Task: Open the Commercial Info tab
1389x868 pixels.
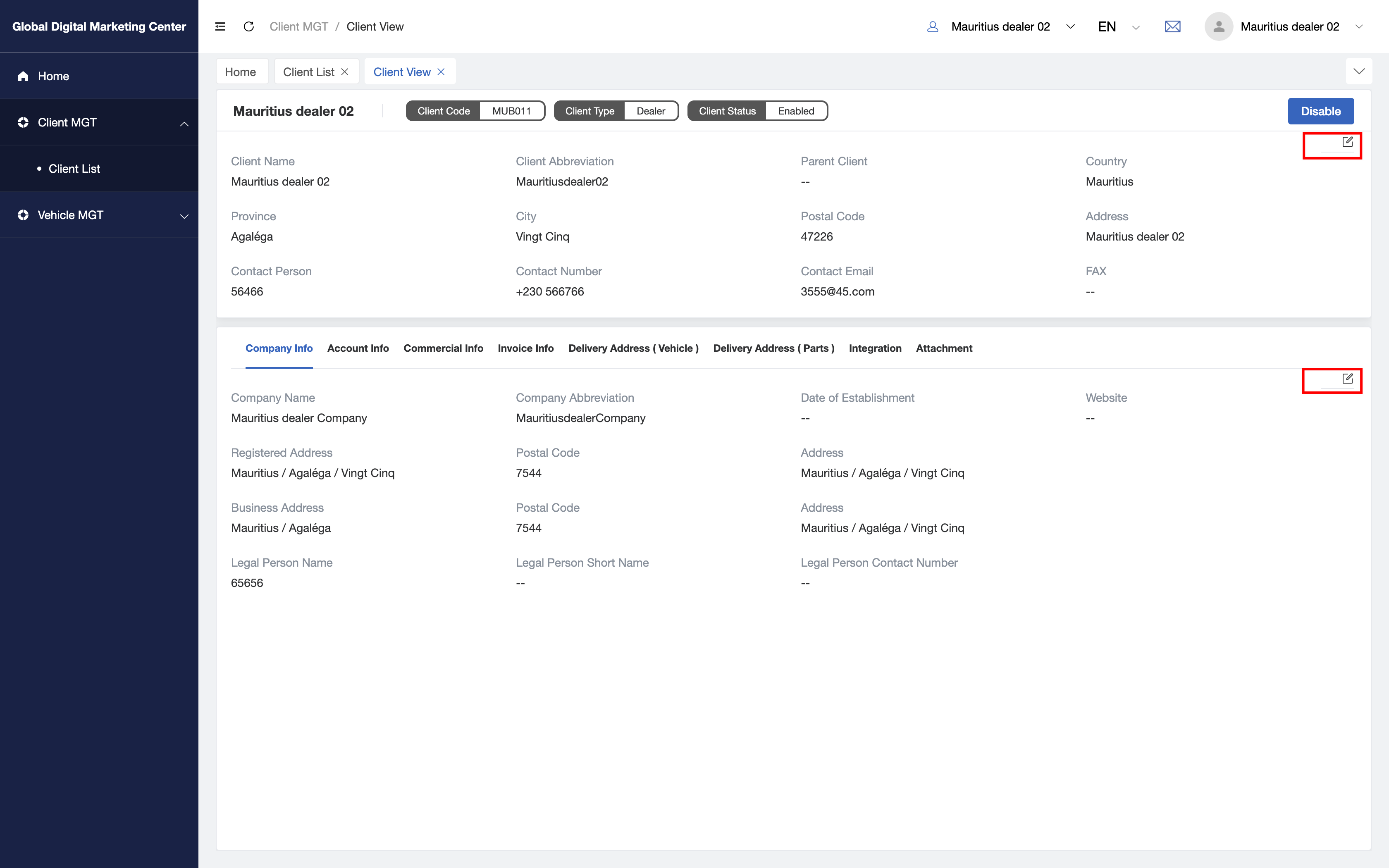Action: click(x=443, y=348)
